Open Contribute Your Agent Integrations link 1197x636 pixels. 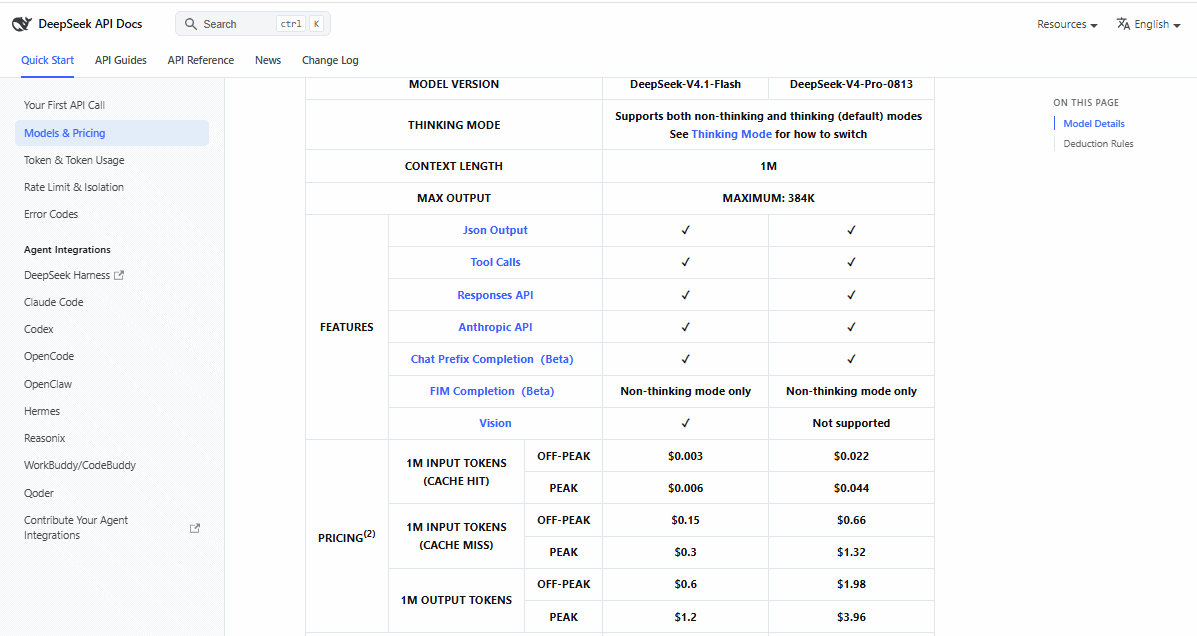point(111,528)
